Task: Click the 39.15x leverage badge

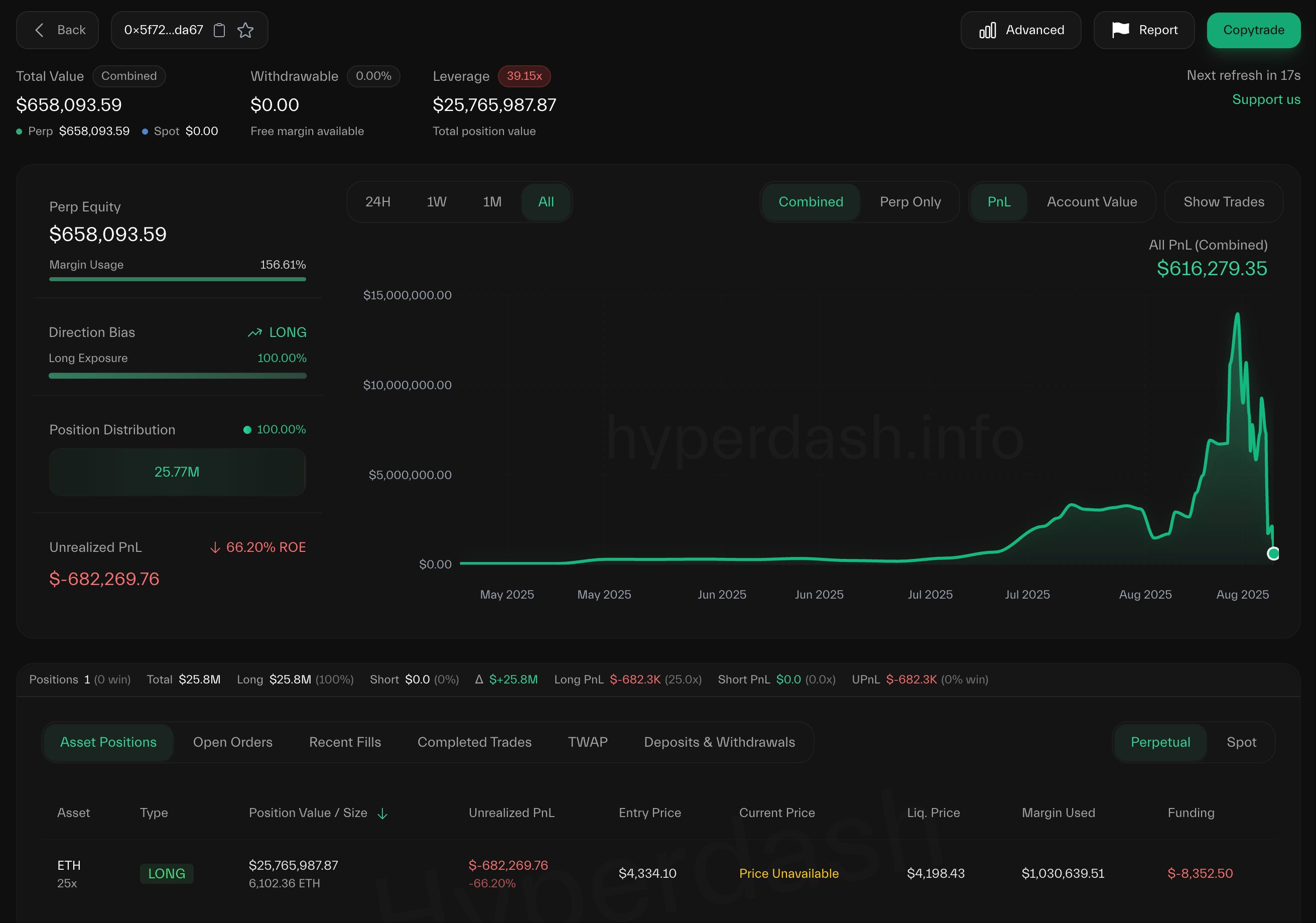Action: pyautogui.click(x=524, y=76)
